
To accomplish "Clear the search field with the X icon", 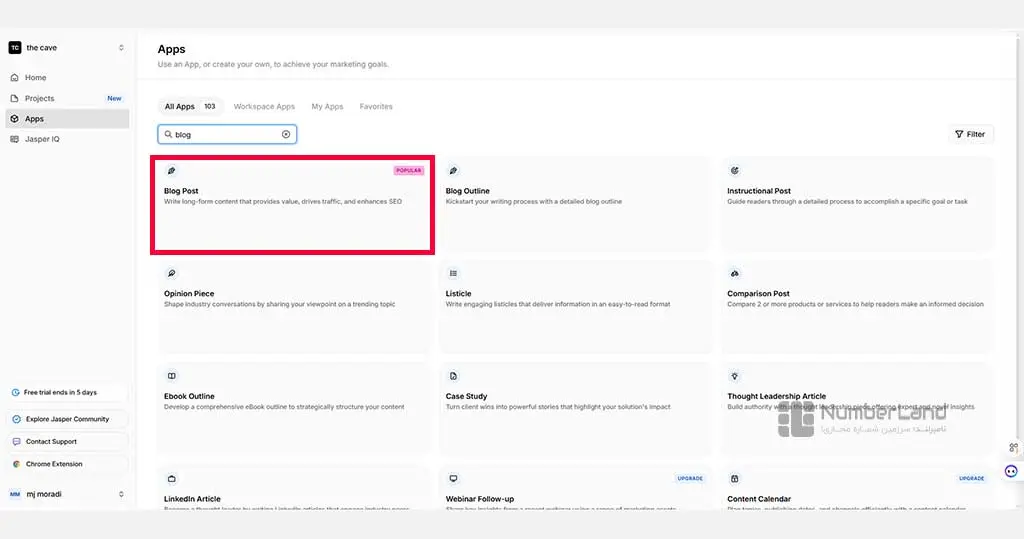I will pos(286,135).
